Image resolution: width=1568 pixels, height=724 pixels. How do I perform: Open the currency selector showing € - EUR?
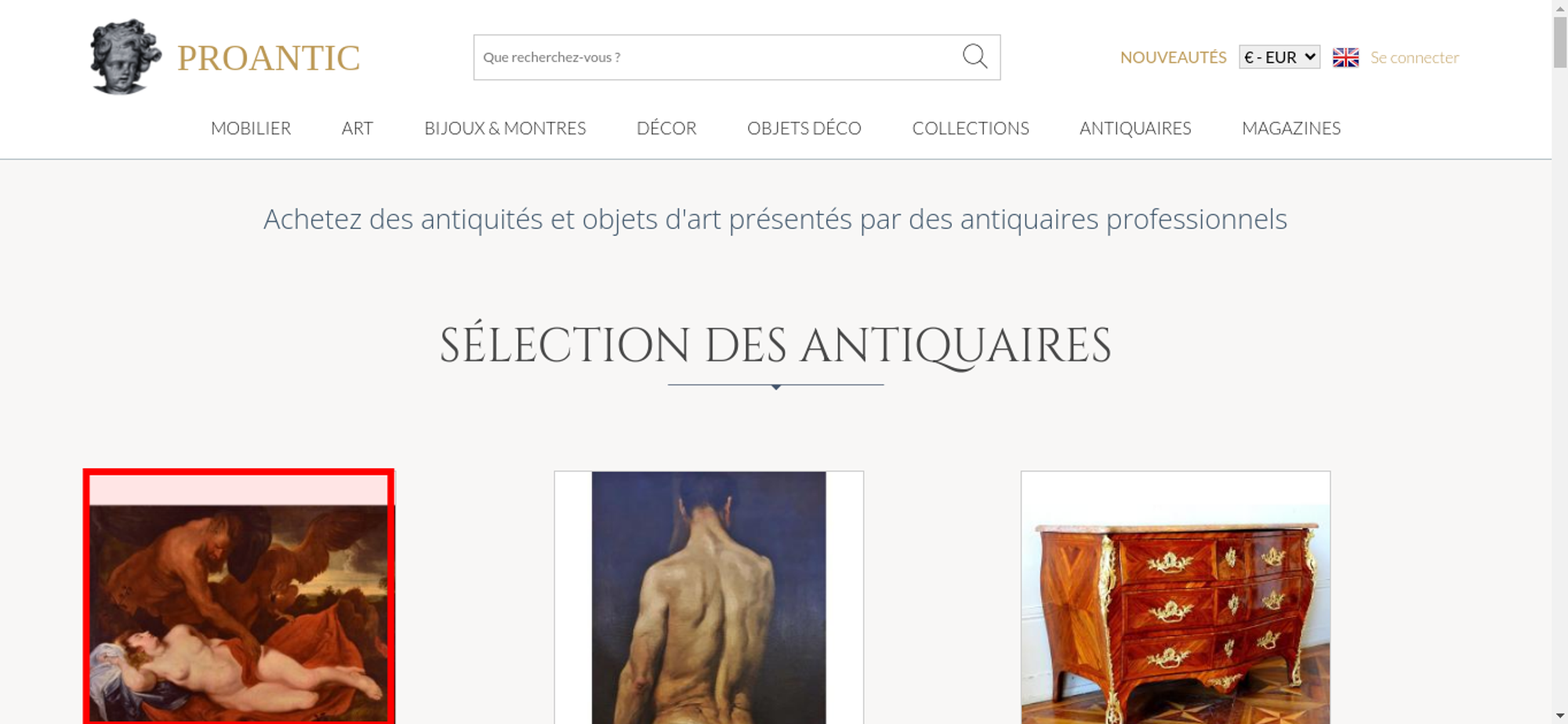pos(1279,57)
